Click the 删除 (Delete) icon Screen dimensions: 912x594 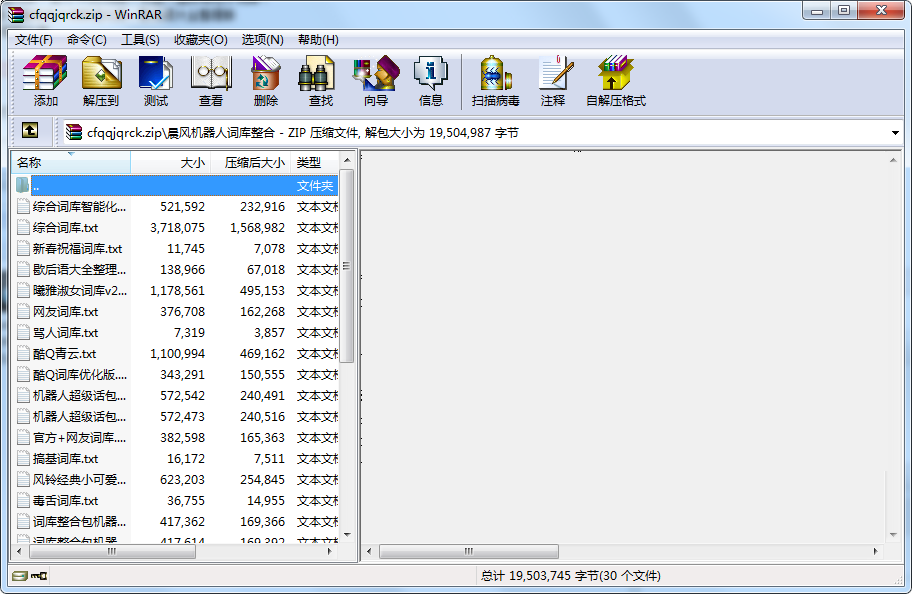pyautogui.click(x=266, y=81)
